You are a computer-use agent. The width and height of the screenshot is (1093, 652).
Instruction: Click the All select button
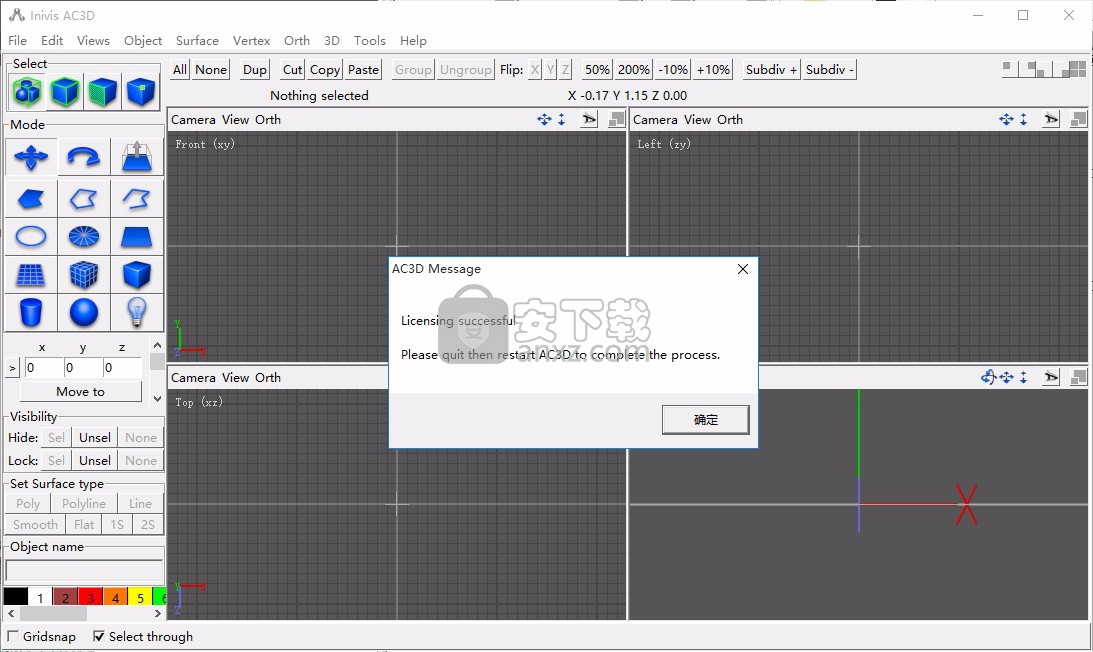180,69
